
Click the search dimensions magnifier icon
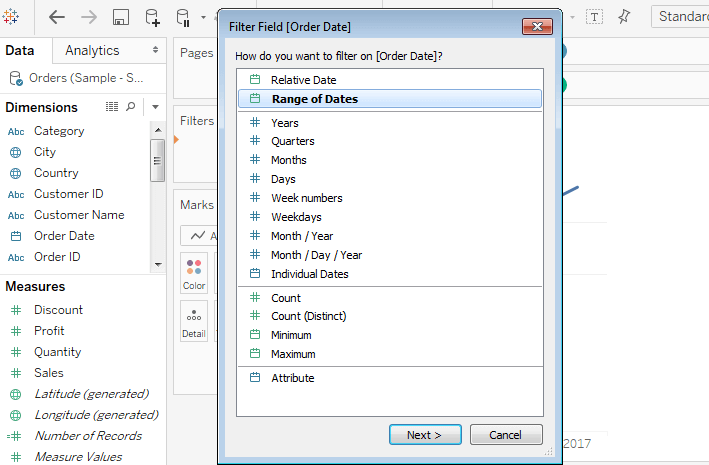point(131,107)
